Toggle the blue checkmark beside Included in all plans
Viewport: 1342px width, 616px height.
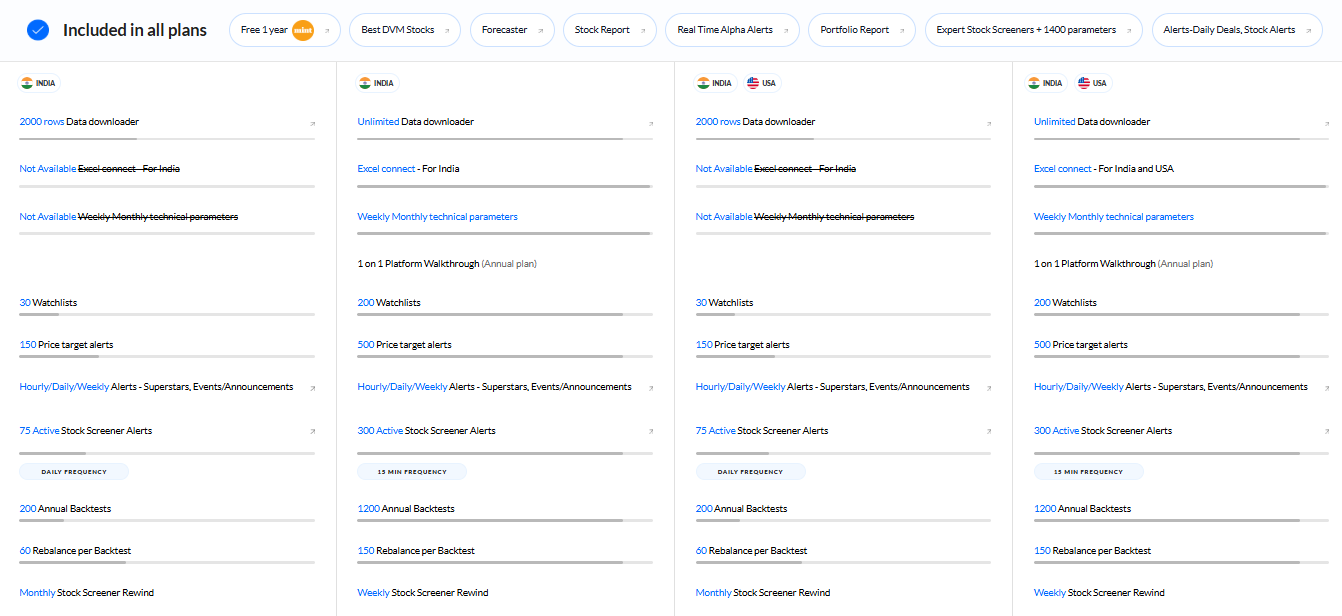click(38, 30)
